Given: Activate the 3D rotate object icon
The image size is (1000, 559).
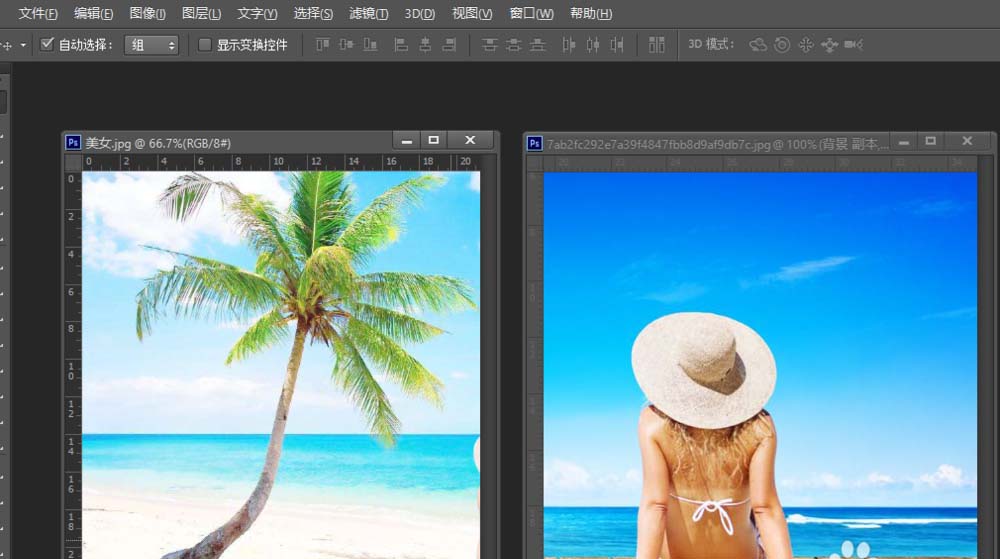Looking at the screenshot, I should 758,45.
